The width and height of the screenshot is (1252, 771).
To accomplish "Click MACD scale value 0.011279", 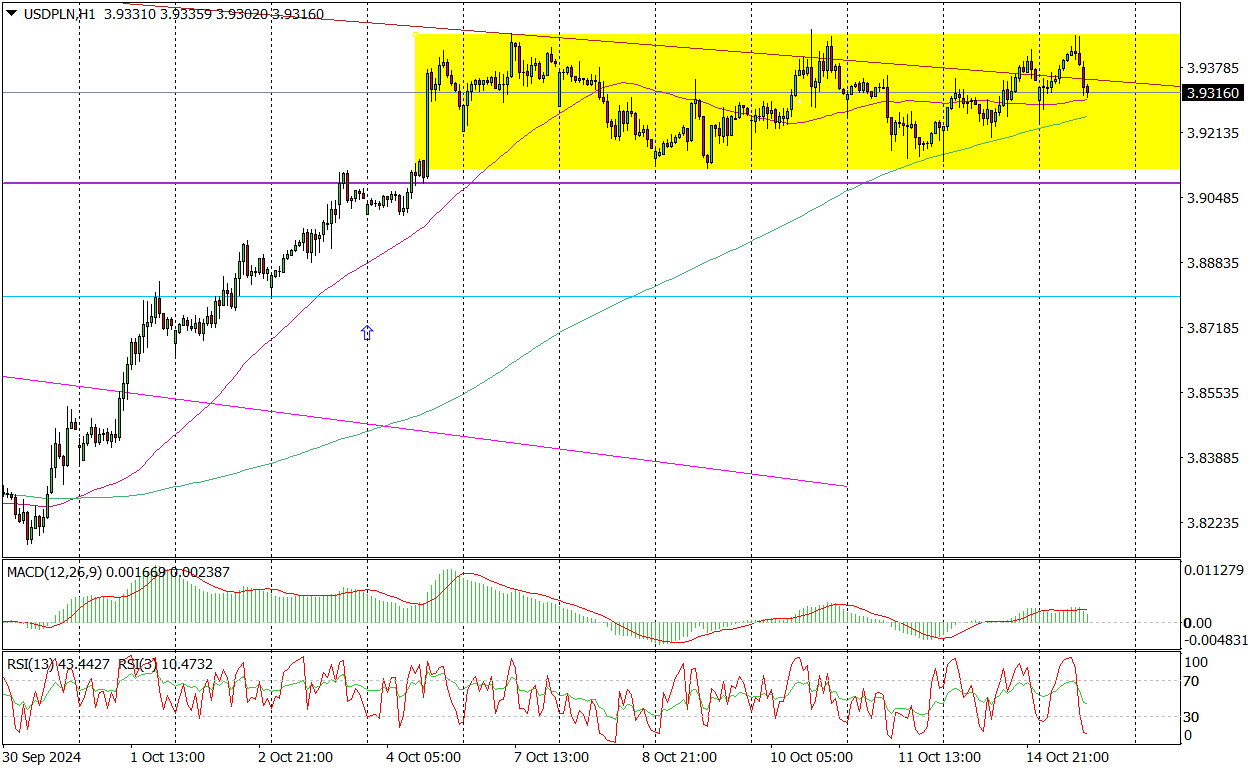I will (1215, 571).
